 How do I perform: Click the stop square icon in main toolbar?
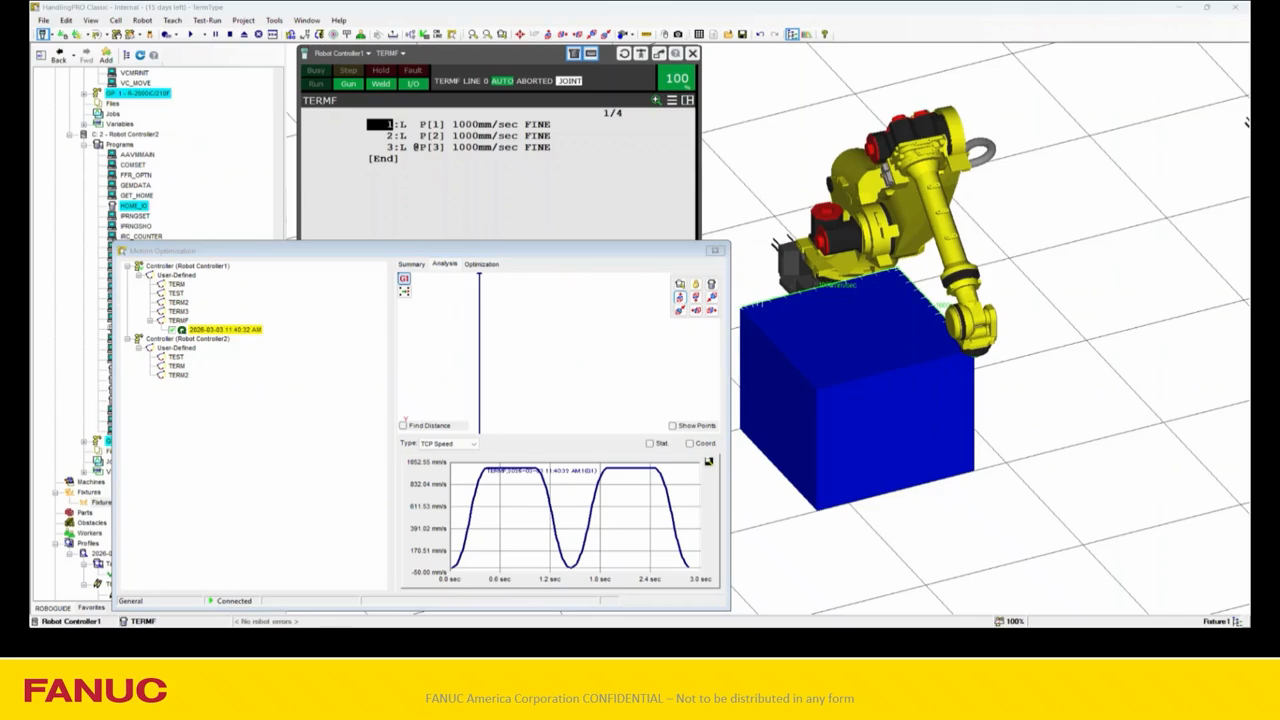coord(230,34)
